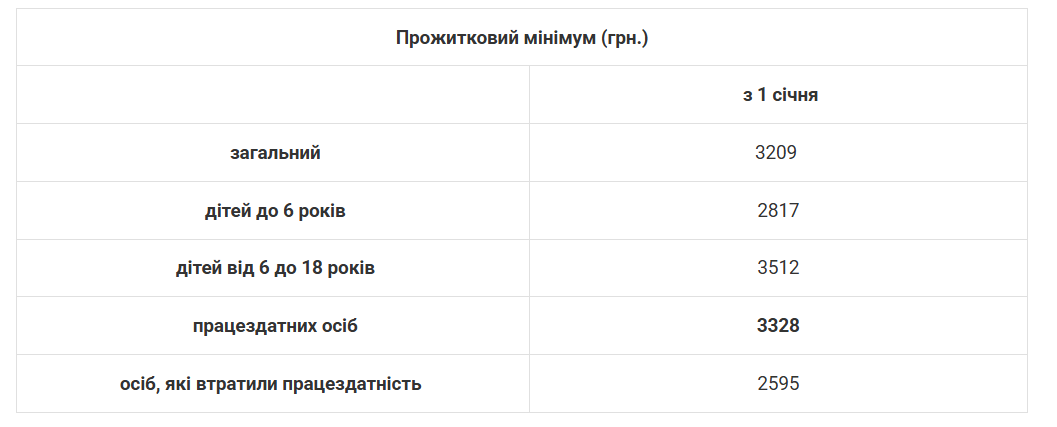Click the bold value 3328

(778, 326)
